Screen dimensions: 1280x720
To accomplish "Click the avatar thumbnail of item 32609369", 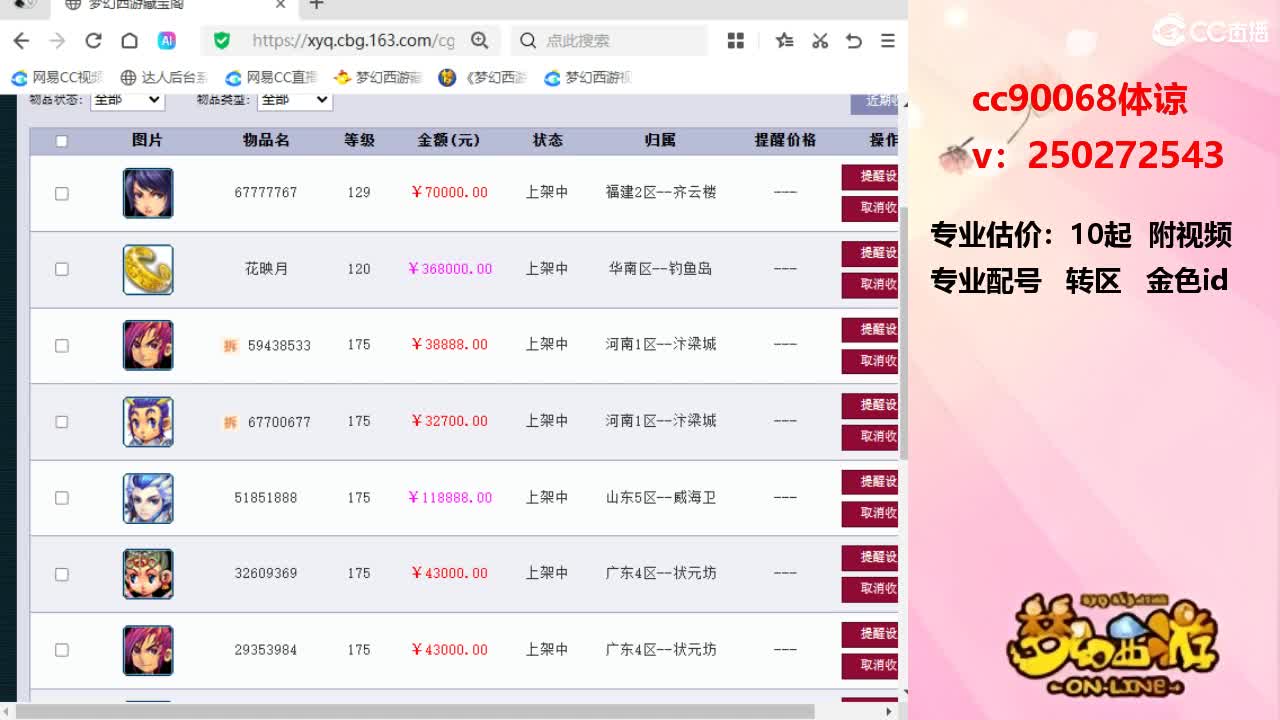I will click(x=148, y=574).
